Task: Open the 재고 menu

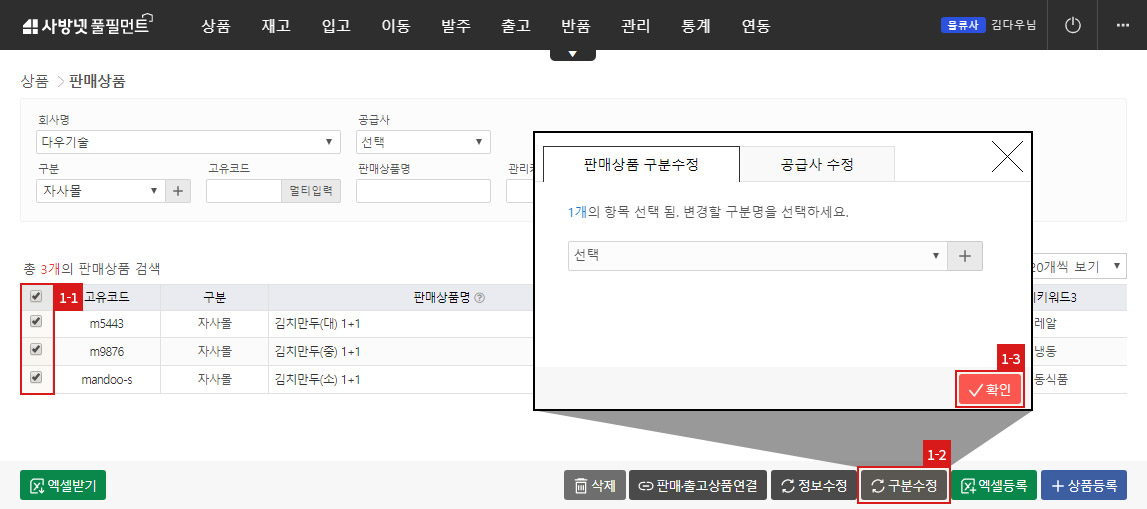Action: pos(276,26)
